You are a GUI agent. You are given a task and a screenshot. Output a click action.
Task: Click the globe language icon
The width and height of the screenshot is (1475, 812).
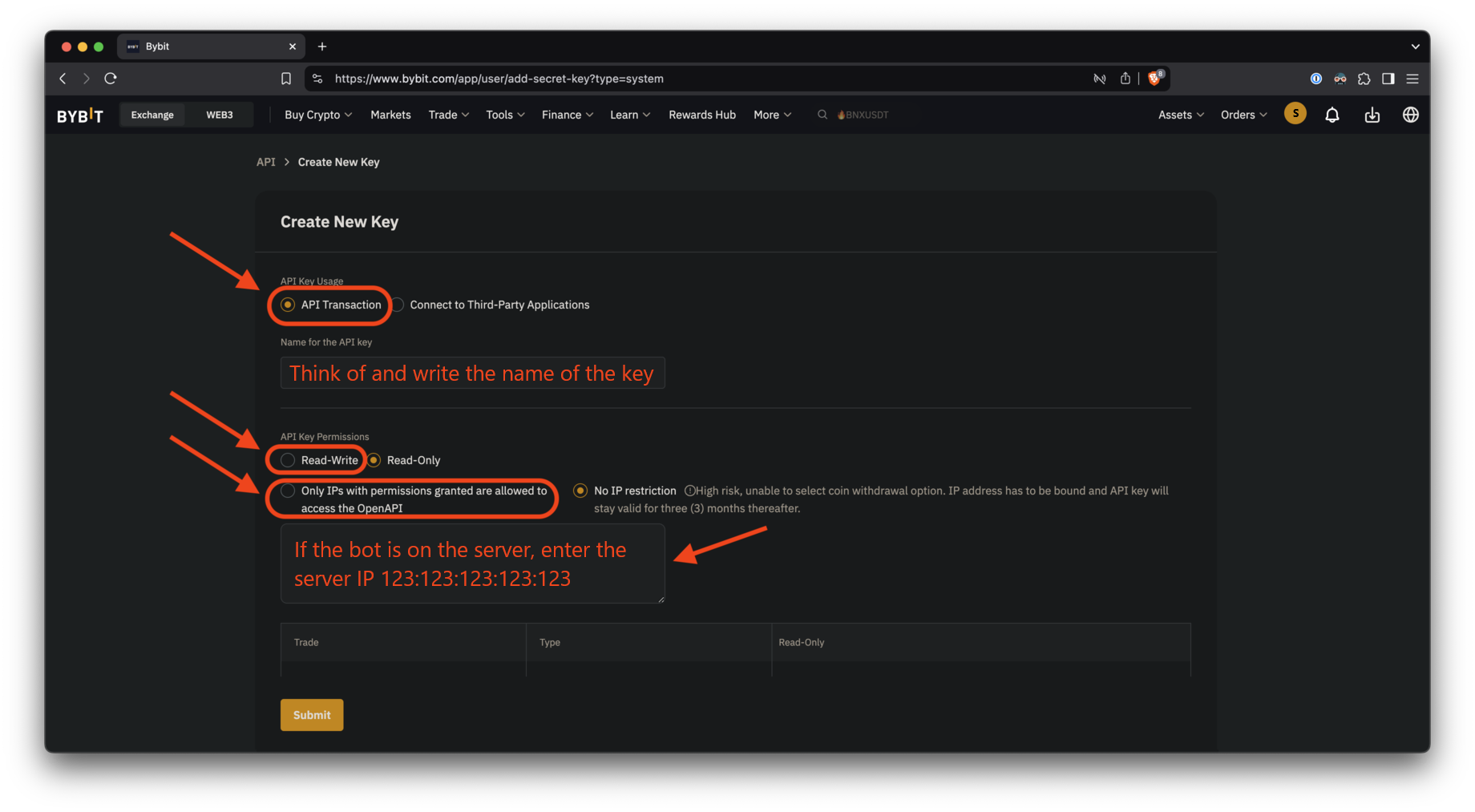[x=1410, y=115]
